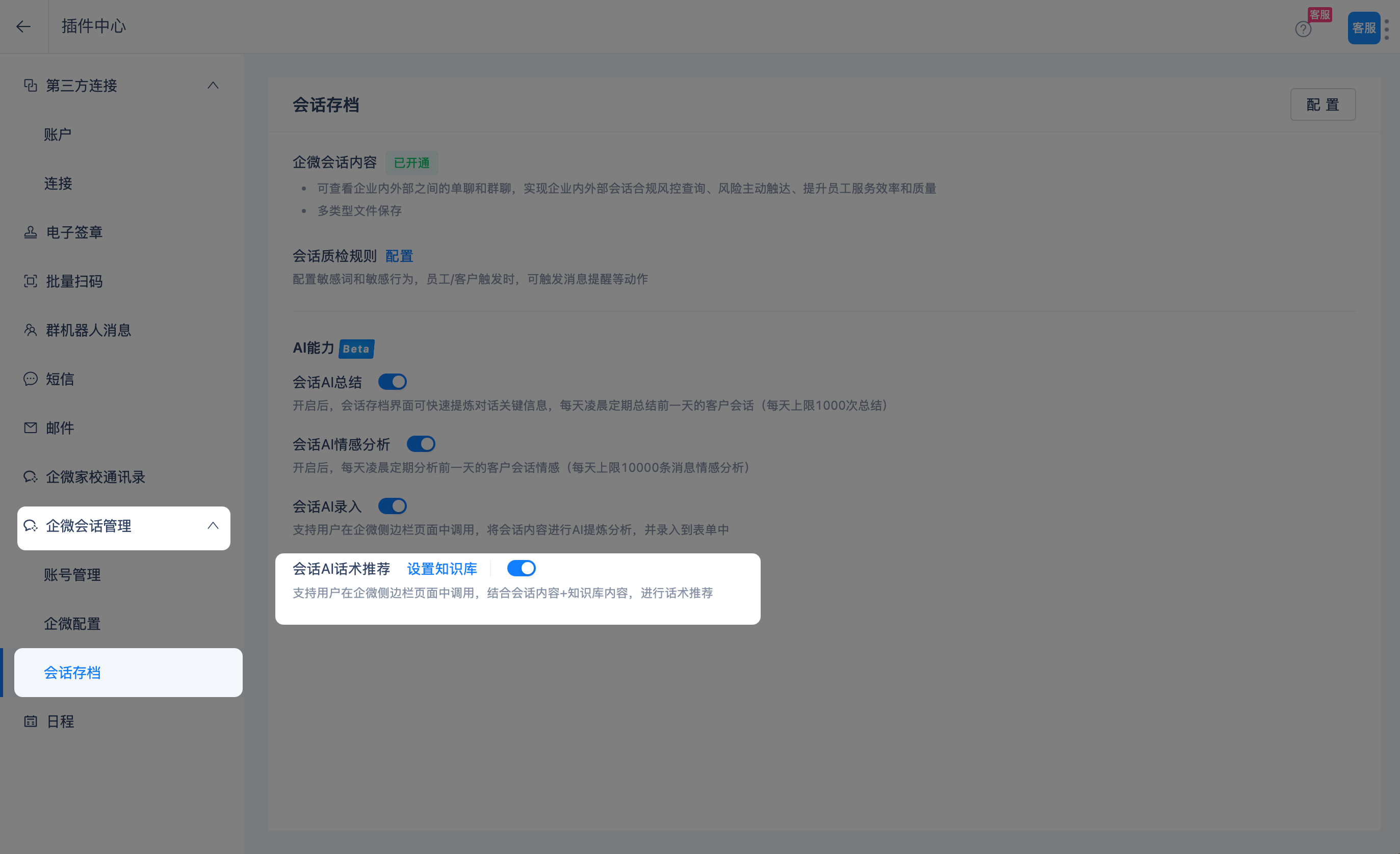Click the 配 置 button at top right

[x=1323, y=104]
